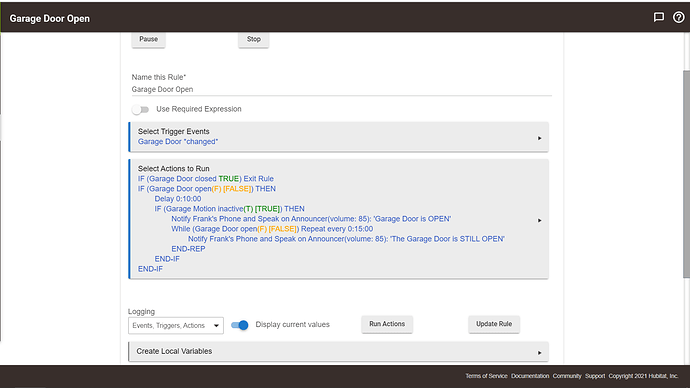Viewport: 690px width, 388px height.
Task: Expand Select Trigger Events arrow
Action: pyautogui.click(x=540, y=138)
